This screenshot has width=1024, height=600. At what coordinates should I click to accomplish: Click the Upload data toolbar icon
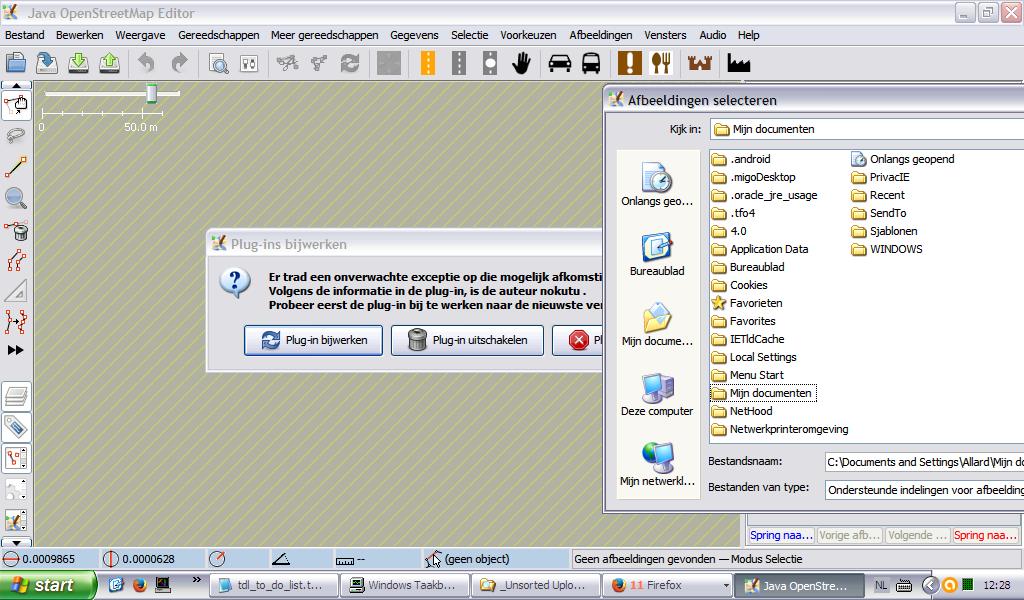coord(110,63)
